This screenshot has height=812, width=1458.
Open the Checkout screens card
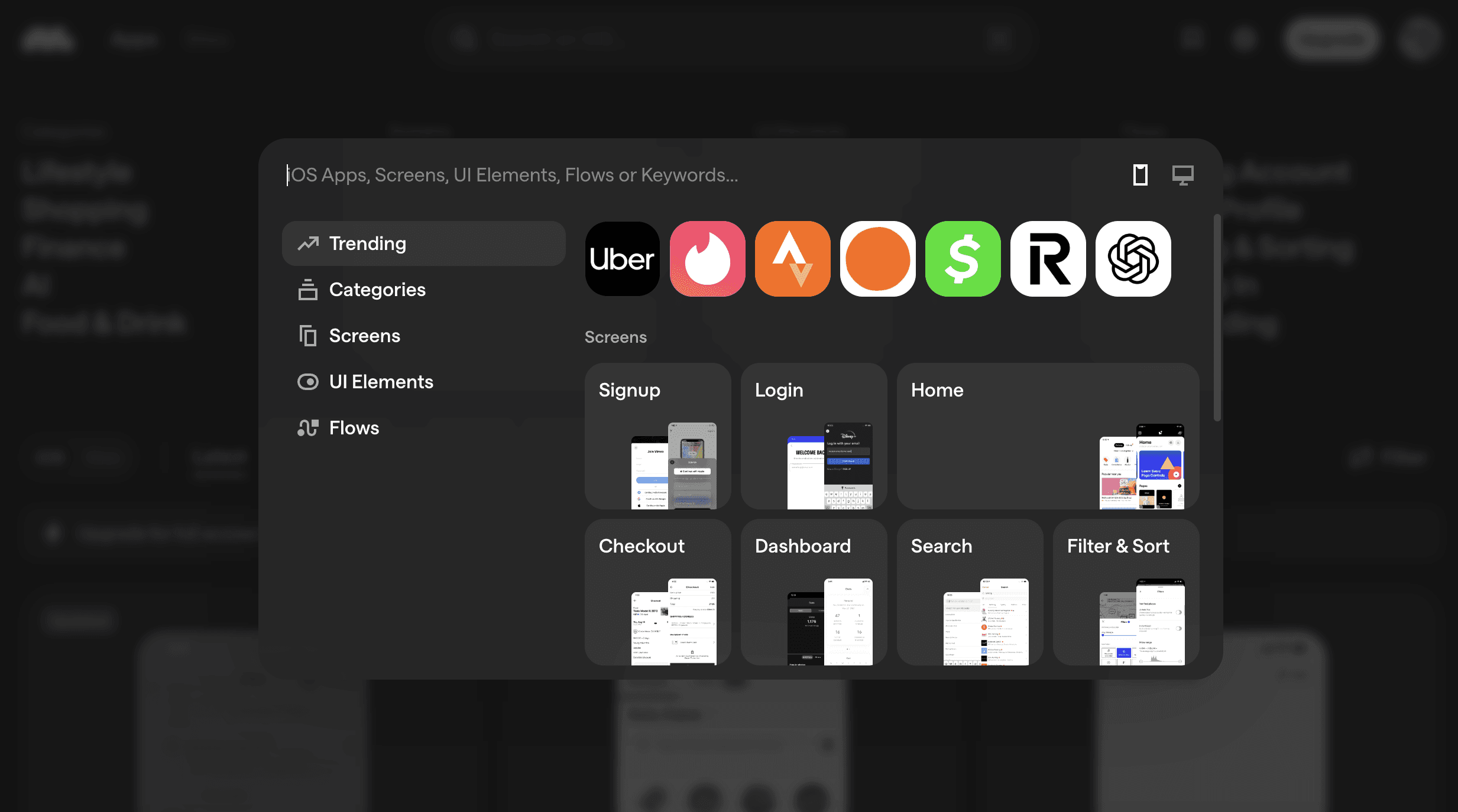(657, 592)
